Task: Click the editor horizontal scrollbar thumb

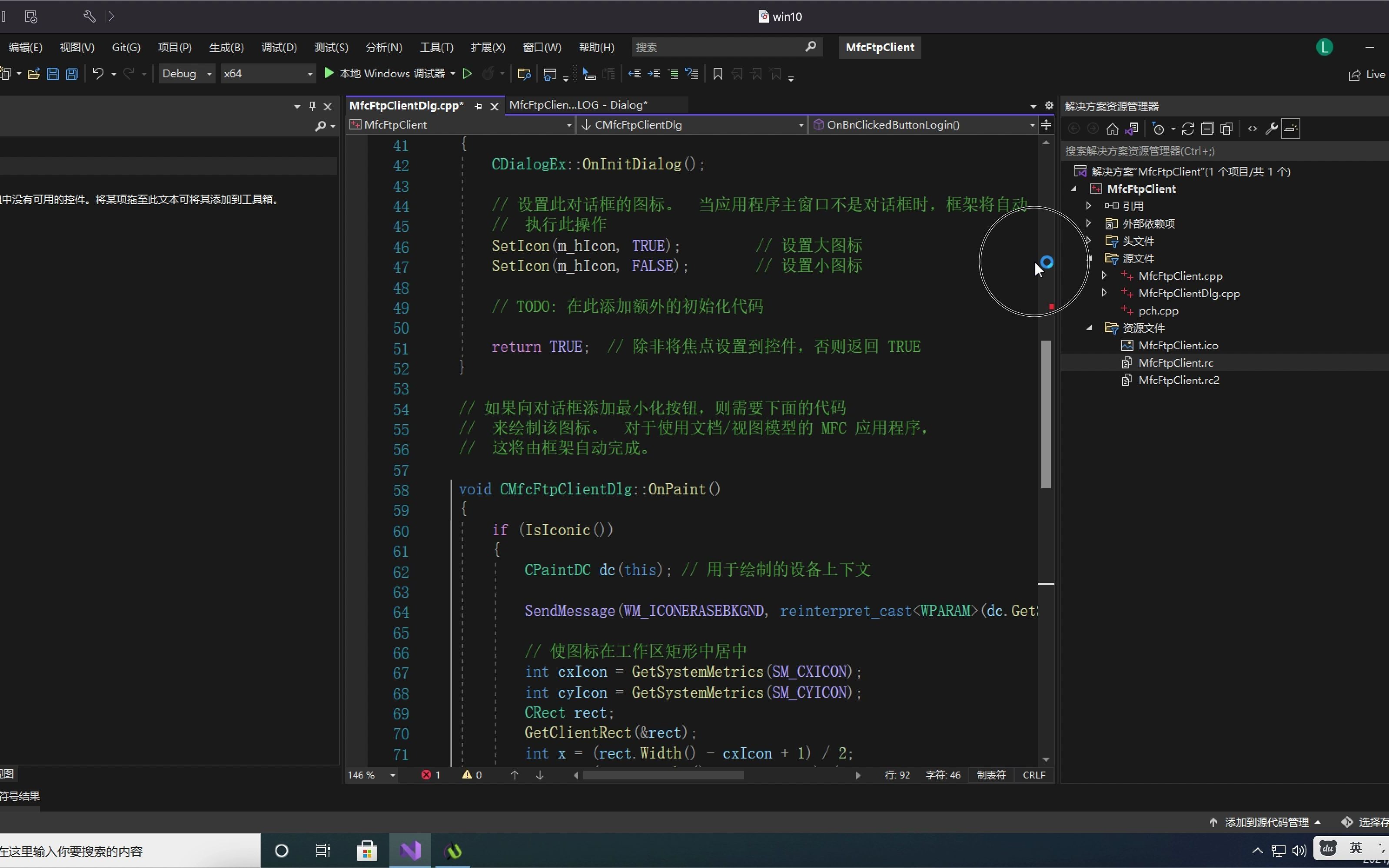Action: click(663, 775)
